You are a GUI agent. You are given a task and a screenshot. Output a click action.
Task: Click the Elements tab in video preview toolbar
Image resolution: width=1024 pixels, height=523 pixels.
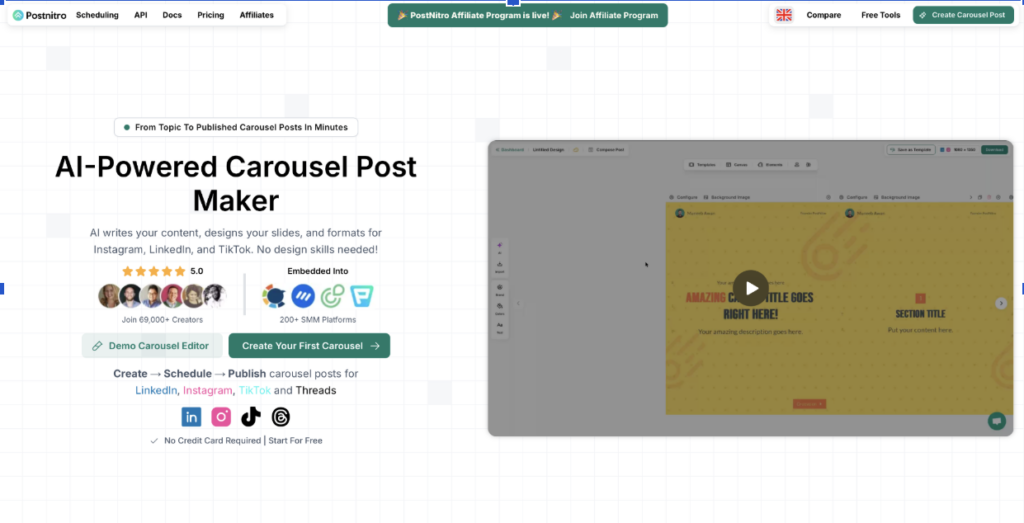(x=770, y=165)
